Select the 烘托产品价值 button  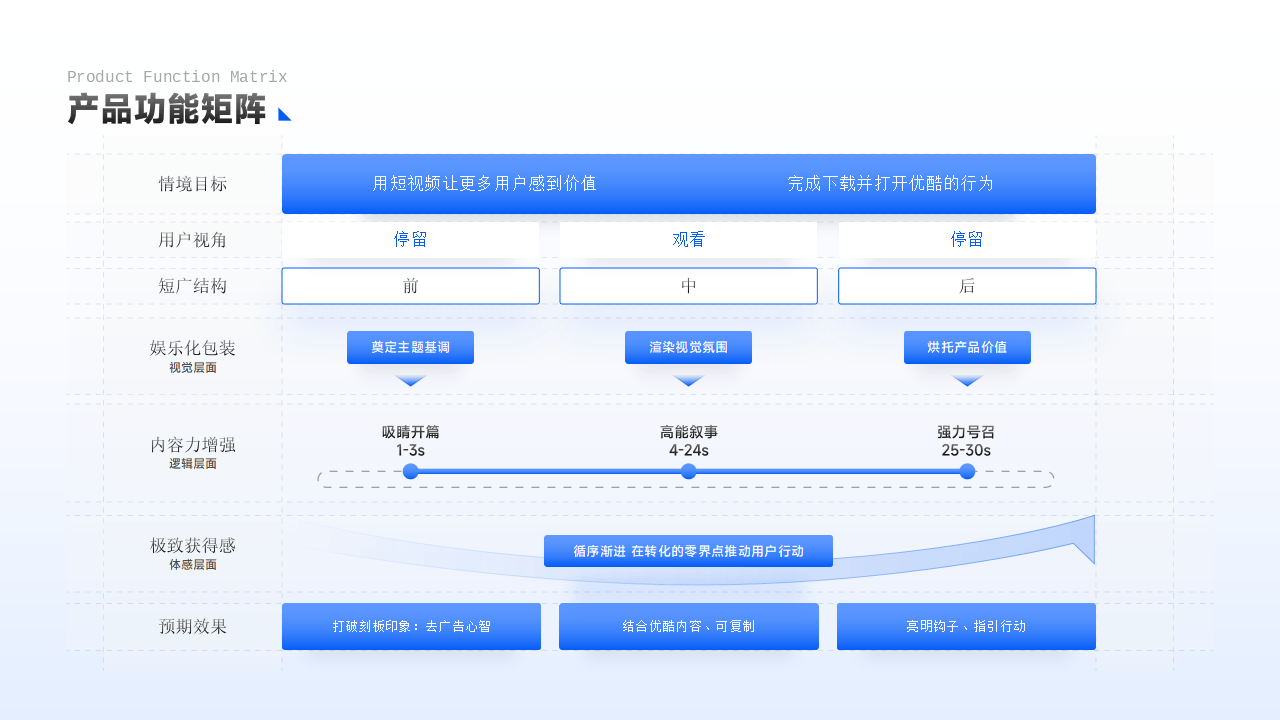tap(967, 347)
